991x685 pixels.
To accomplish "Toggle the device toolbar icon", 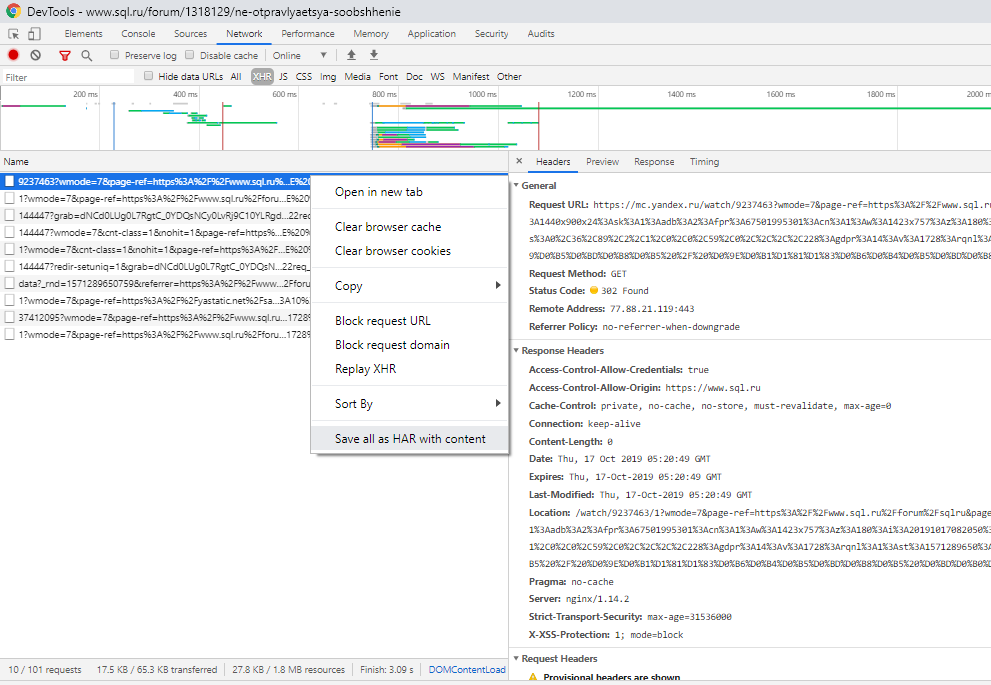I will 34,34.
